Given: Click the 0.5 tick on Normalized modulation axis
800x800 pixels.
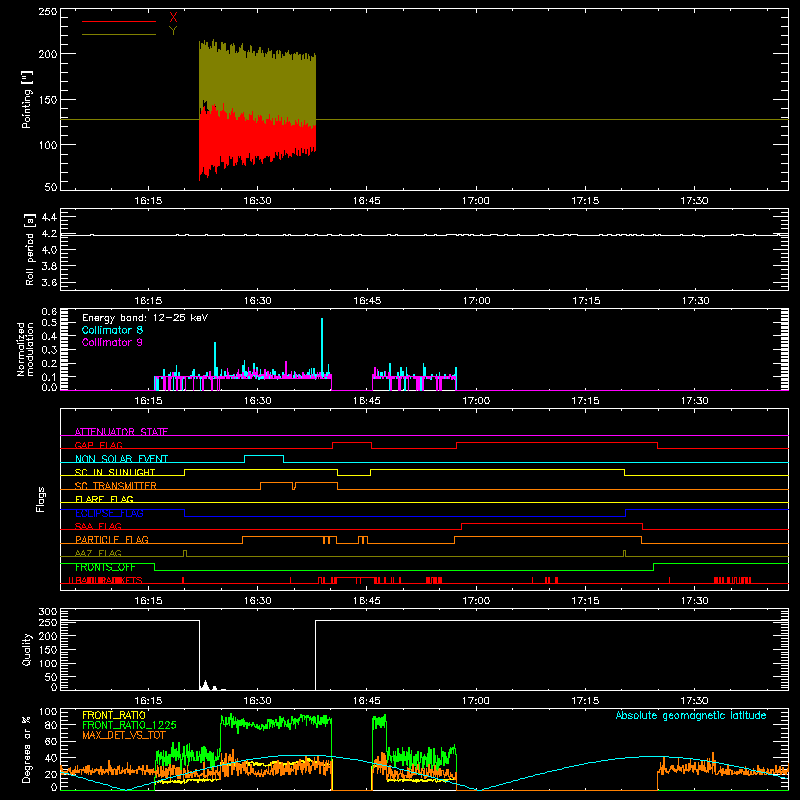Looking at the screenshot, I should point(49,322).
